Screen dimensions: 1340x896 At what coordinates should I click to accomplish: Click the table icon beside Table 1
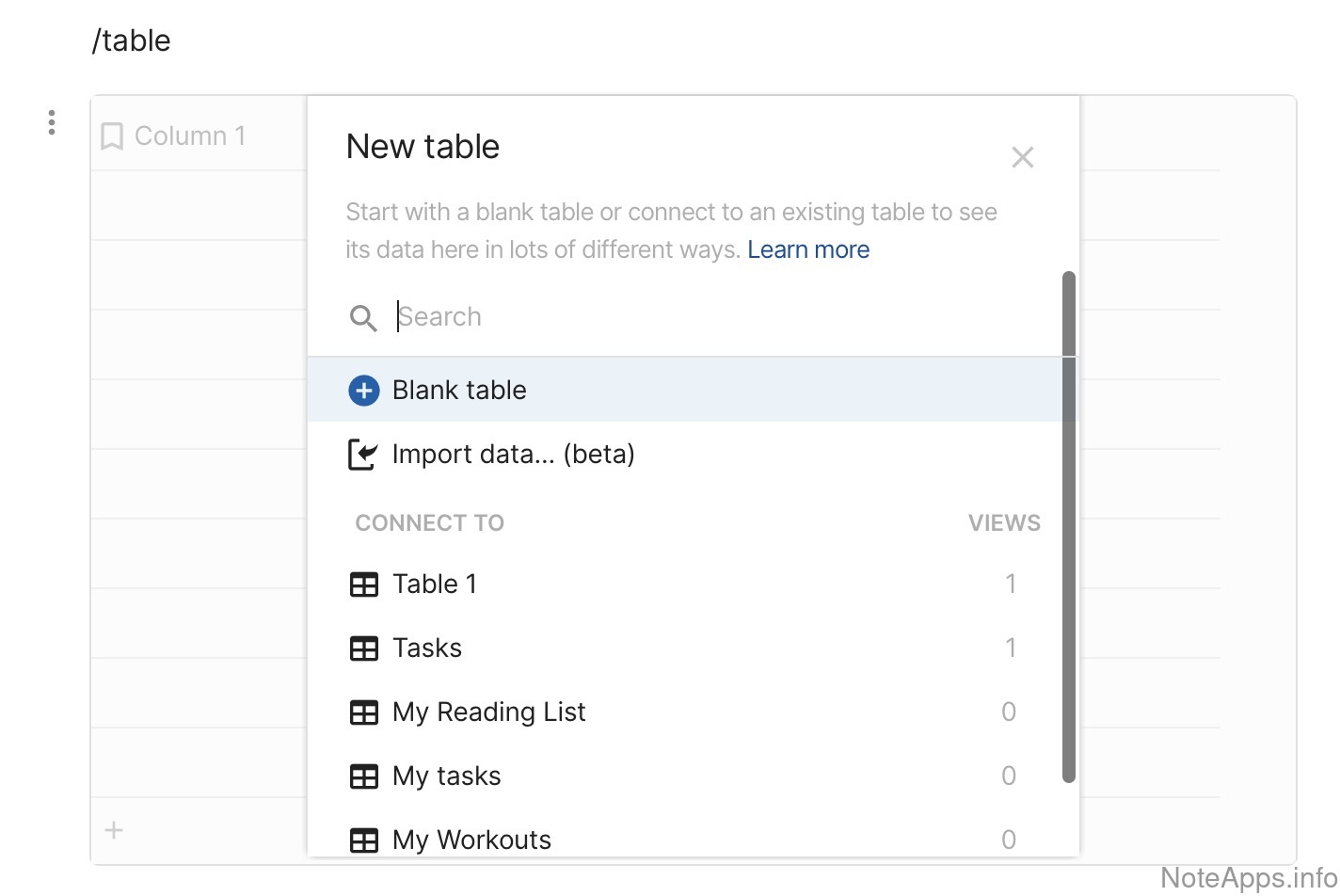tap(364, 584)
